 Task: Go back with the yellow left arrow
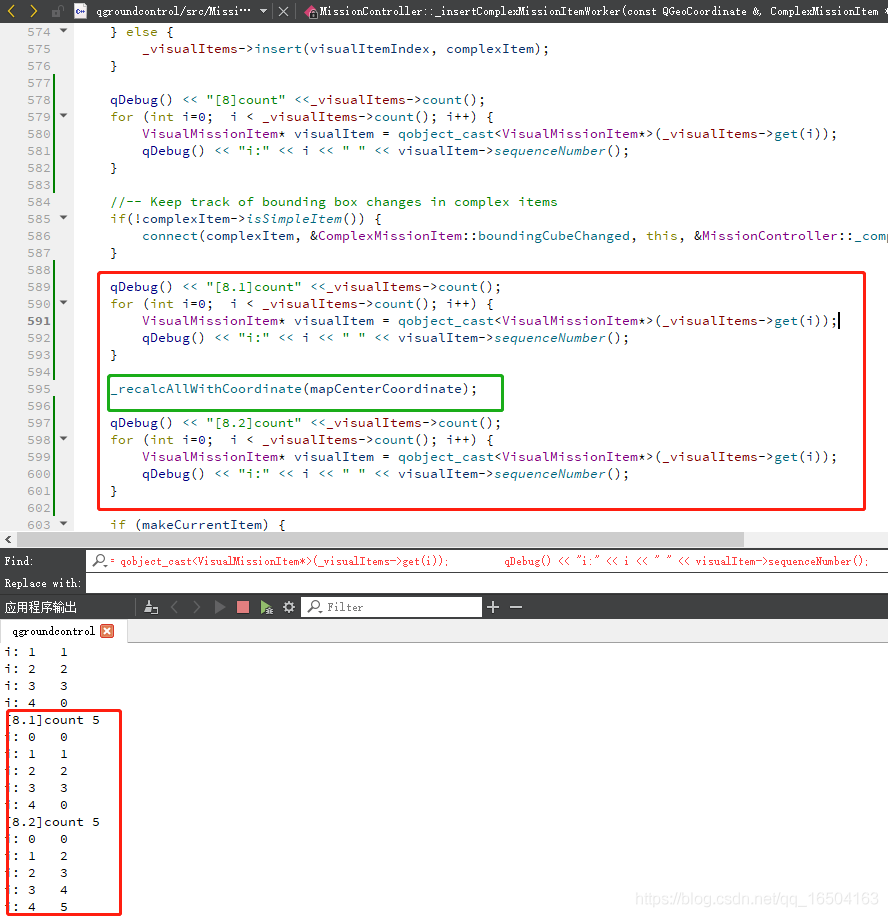pos(11,11)
